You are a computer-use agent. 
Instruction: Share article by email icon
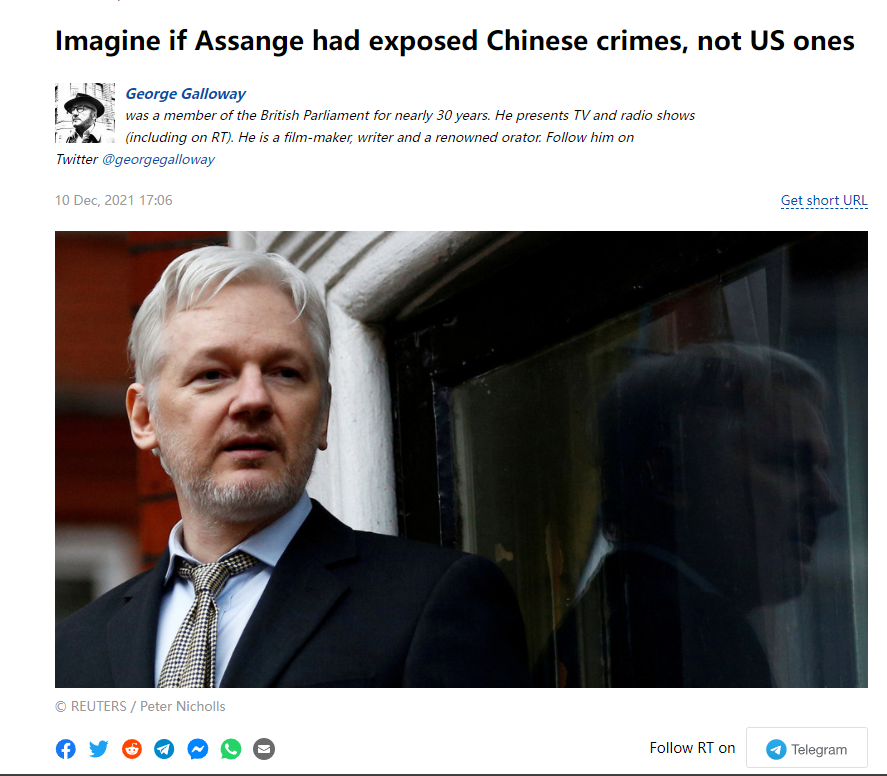(264, 749)
